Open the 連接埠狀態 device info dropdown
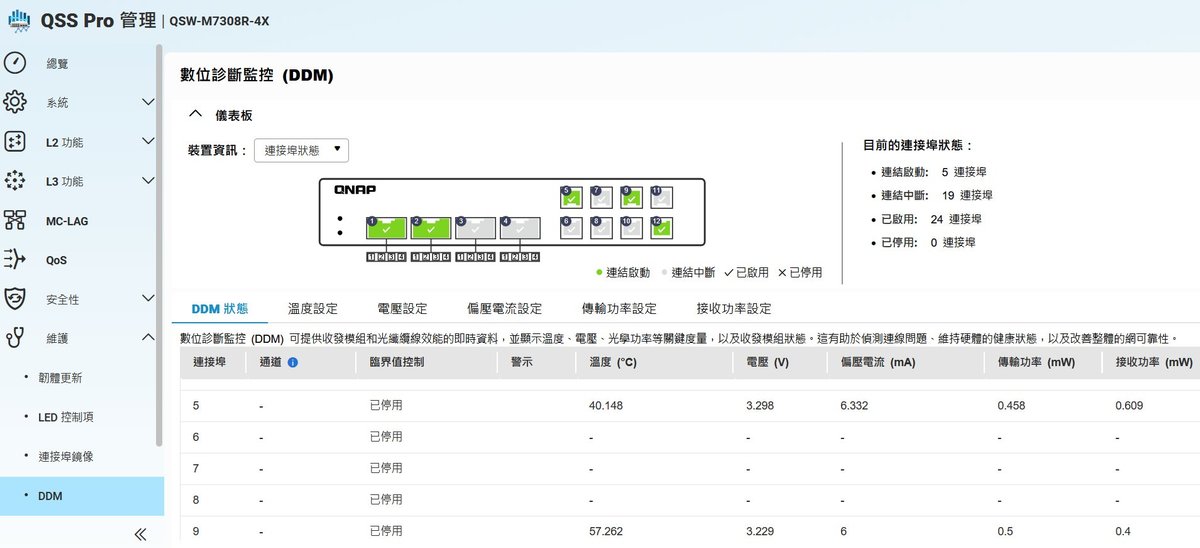1200x548 pixels. click(x=301, y=150)
